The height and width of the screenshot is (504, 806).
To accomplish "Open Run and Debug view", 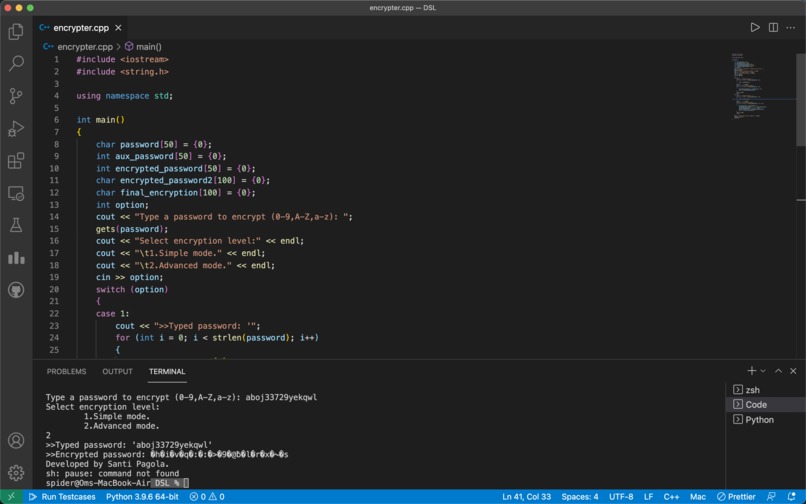I will [16, 128].
